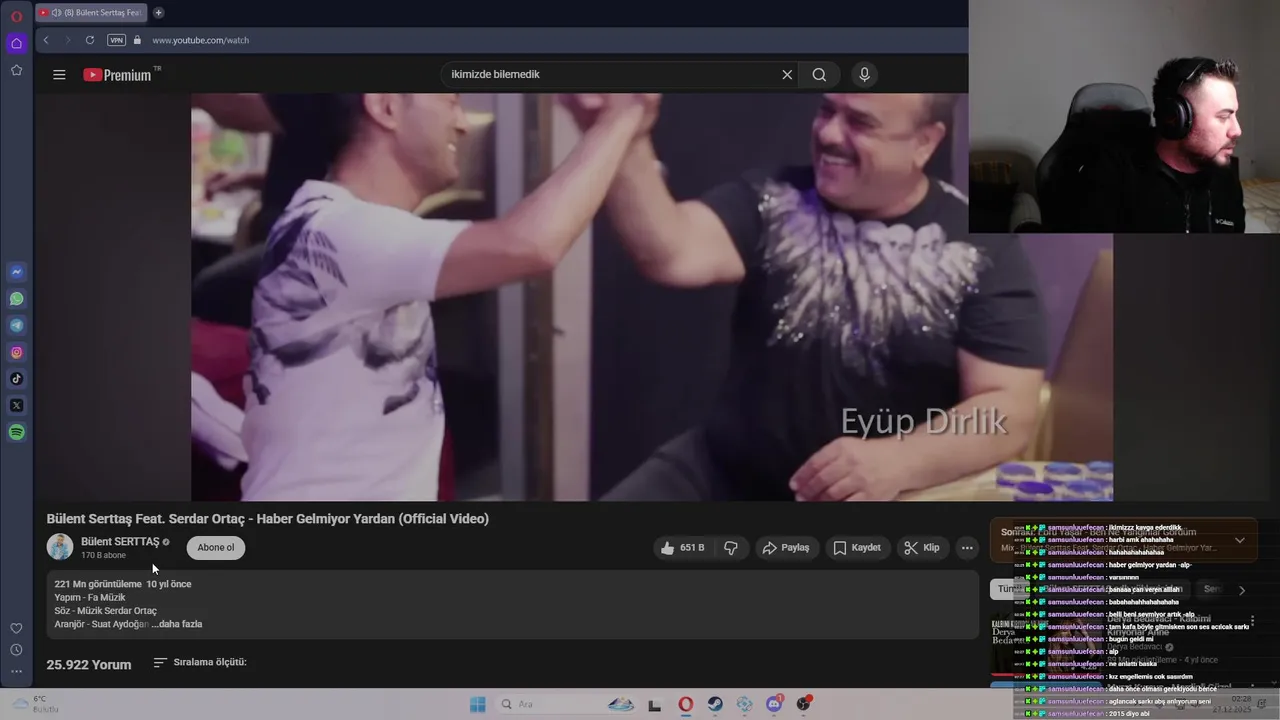Open a new browser tab

(158, 13)
